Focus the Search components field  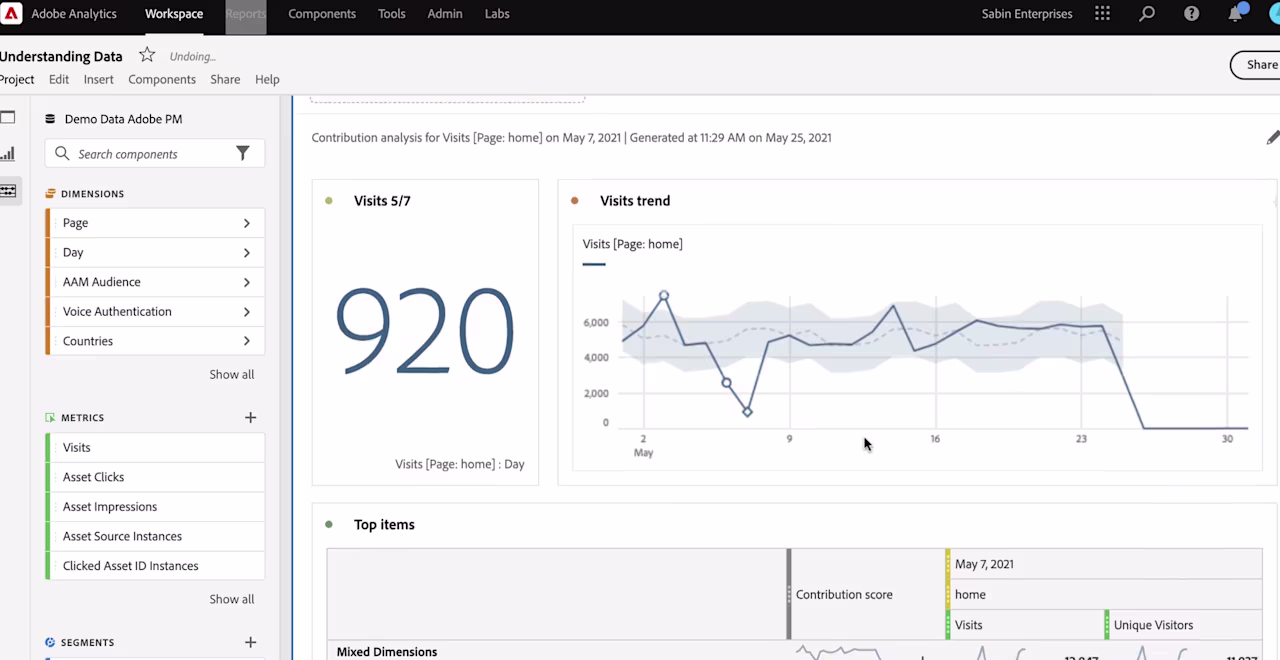click(x=155, y=153)
